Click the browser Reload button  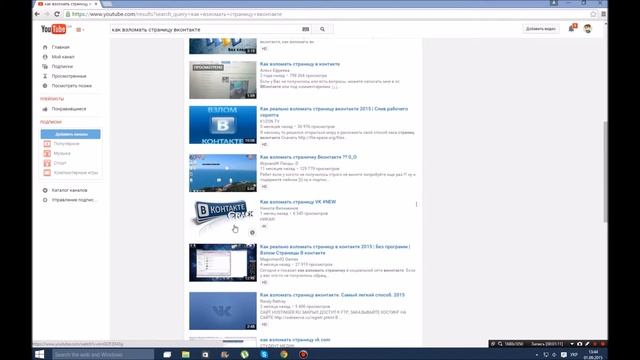coord(57,14)
